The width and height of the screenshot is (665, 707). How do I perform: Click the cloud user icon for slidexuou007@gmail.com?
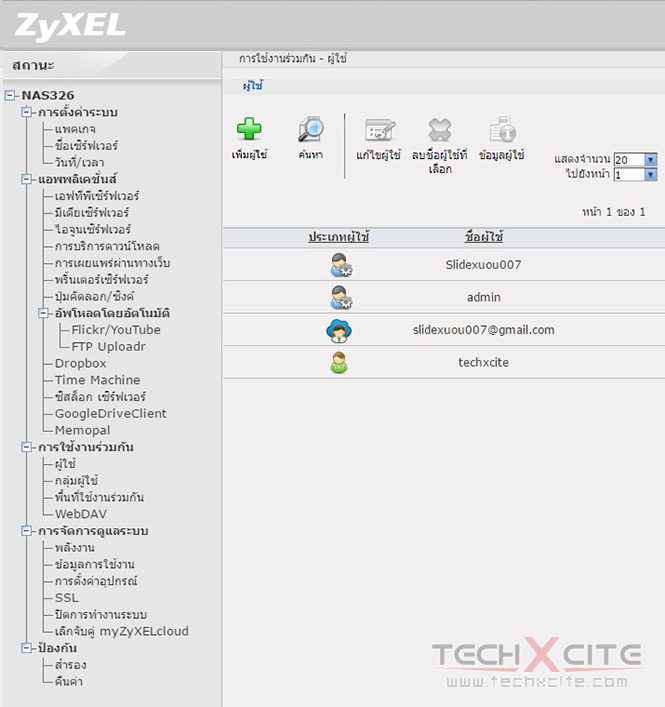pyautogui.click(x=340, y=330)
